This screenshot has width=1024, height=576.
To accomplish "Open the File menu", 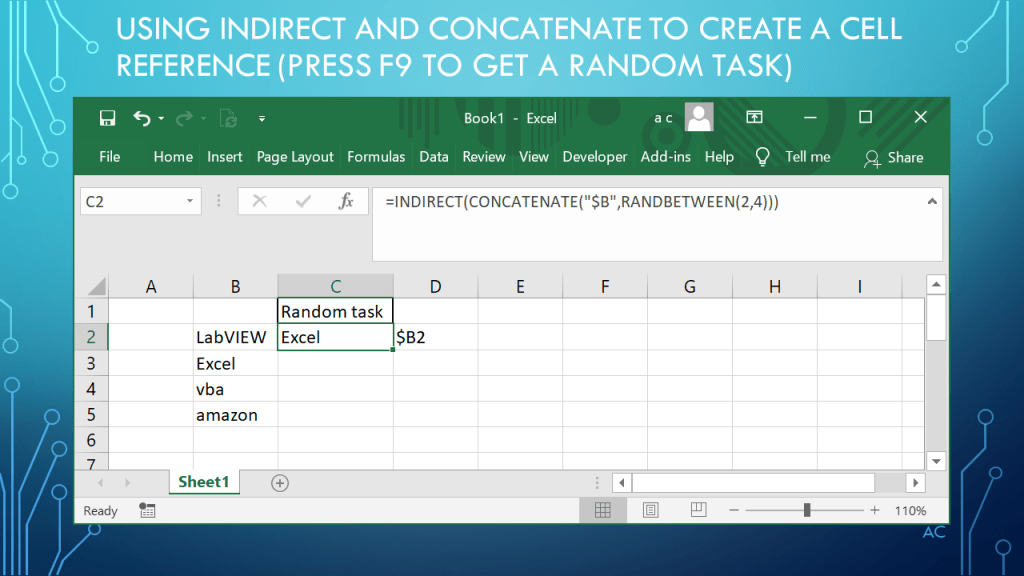I will (110, 157).
